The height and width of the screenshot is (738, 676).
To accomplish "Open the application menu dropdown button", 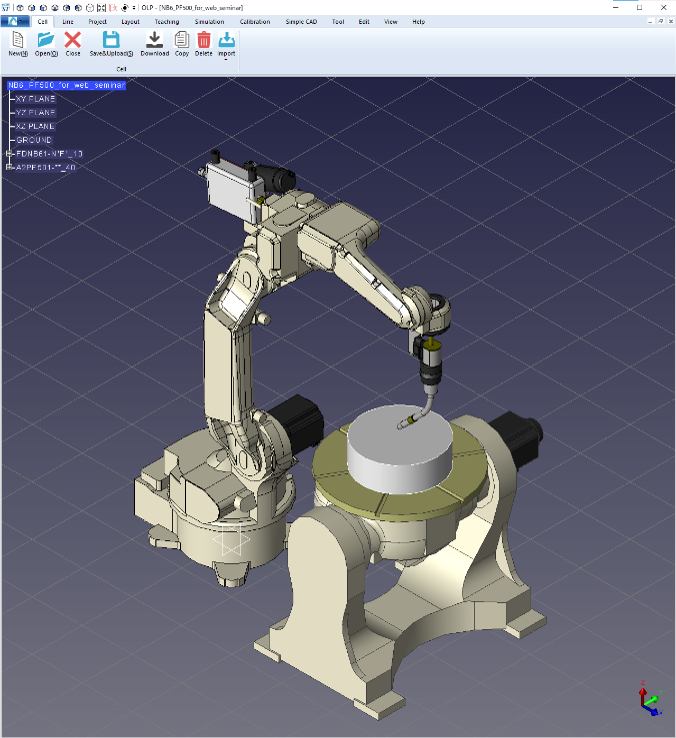I will pyautogui.click(x=16, y=21).
